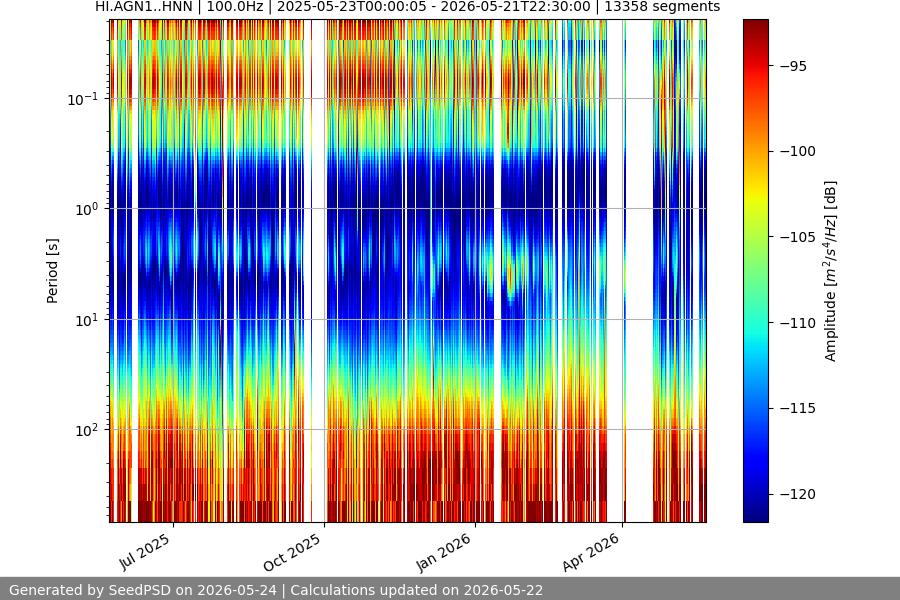Viewport: 900px width, 600px height.
Task: Click the 10⁻¹ period tick label
Action: tap(83, 99)
